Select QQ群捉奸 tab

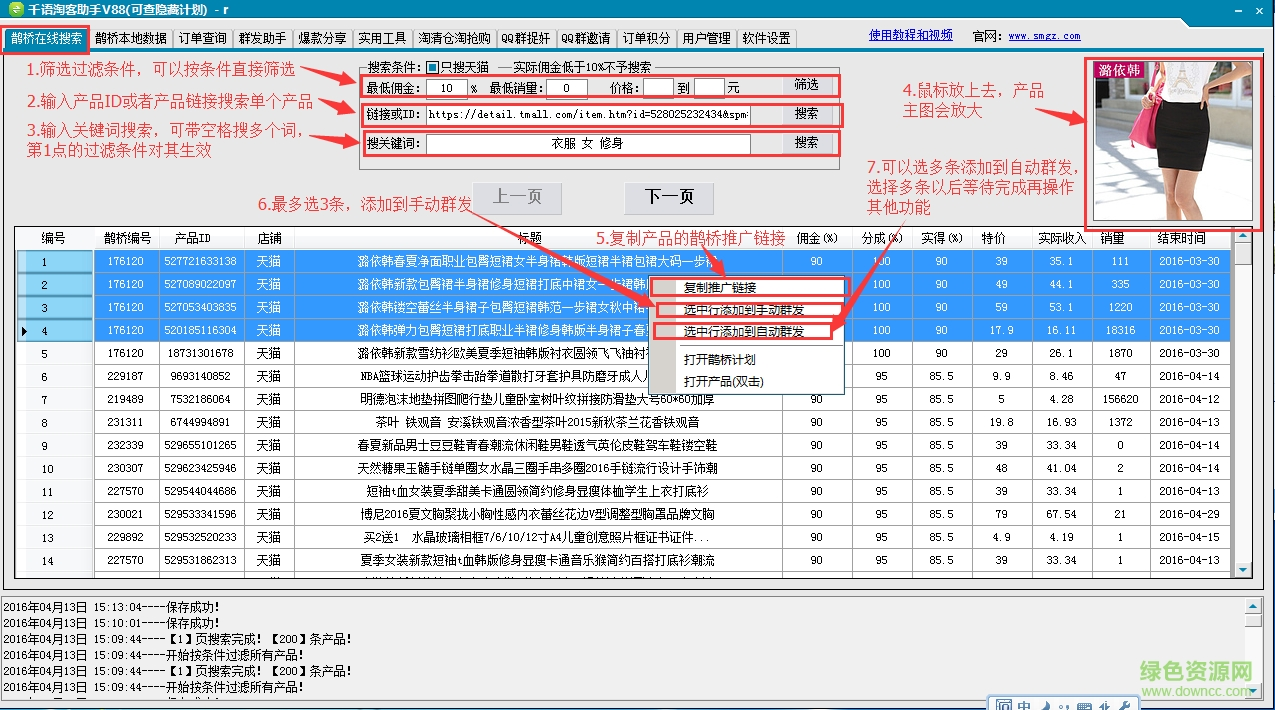pos(526,39)
